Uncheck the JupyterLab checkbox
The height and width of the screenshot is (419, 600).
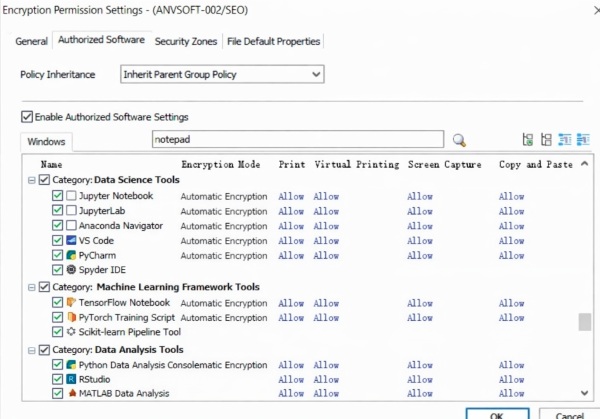57,210
